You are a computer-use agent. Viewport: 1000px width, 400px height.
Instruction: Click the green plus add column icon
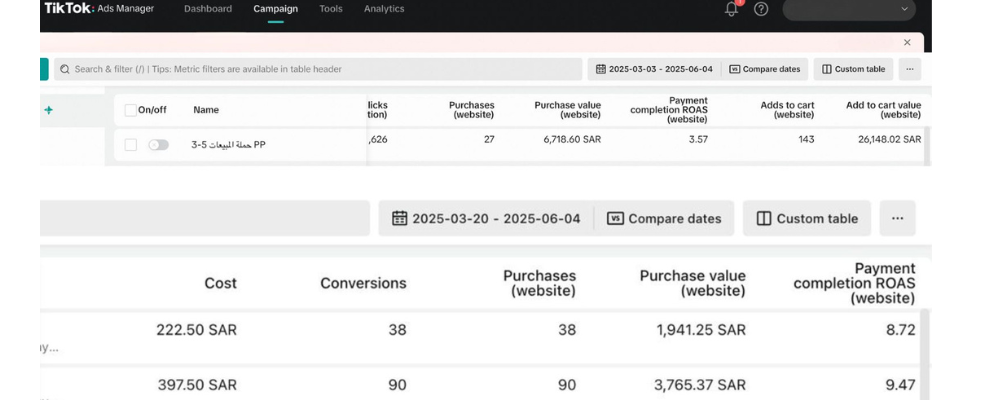click(x=48, y=110)
